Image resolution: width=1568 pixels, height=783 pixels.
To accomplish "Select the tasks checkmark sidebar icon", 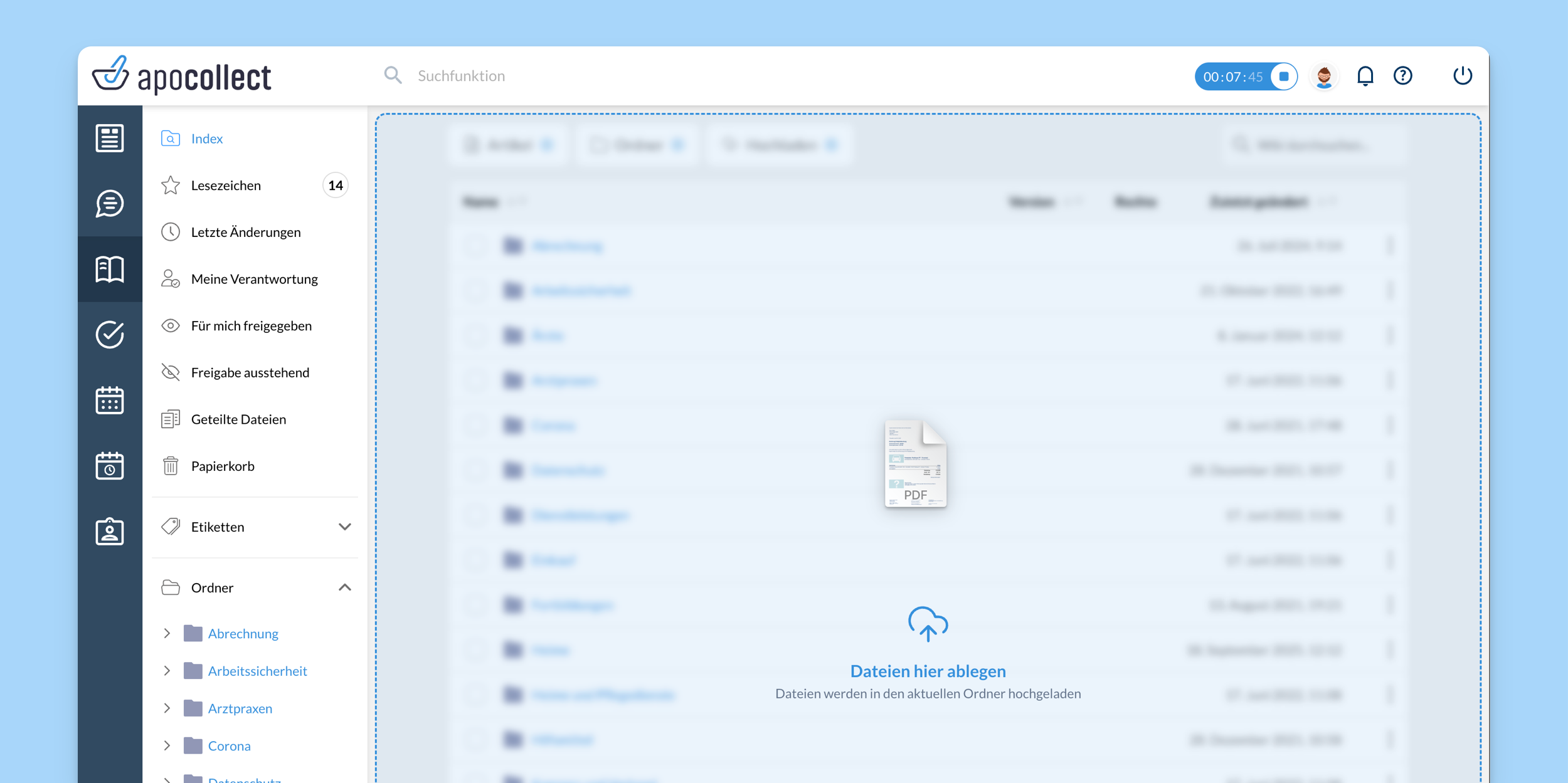I will pyautogui.click(x=110, y=335).
